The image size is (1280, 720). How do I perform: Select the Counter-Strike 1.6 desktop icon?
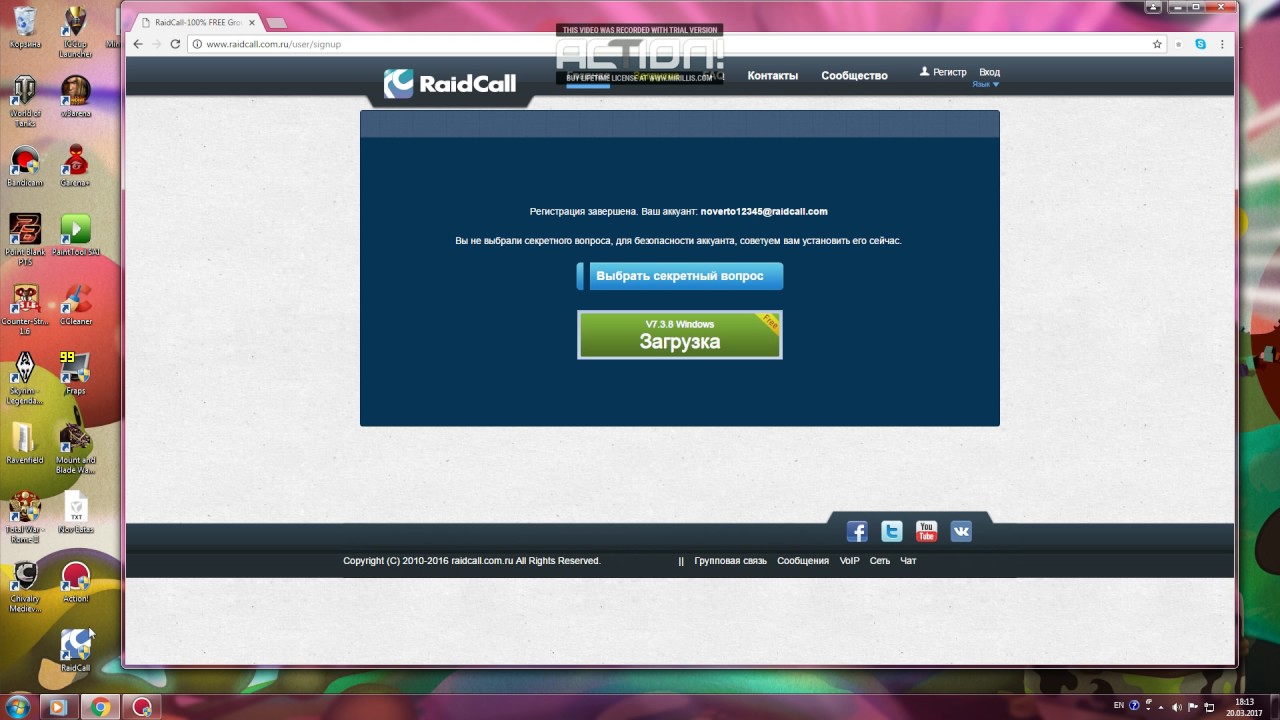click(x=25, y=308)
